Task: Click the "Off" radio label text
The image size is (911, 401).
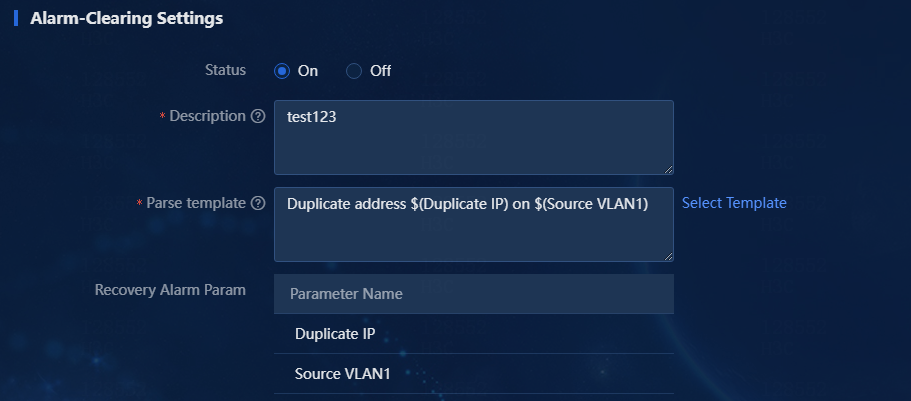Action: click(x=381, y=71)
